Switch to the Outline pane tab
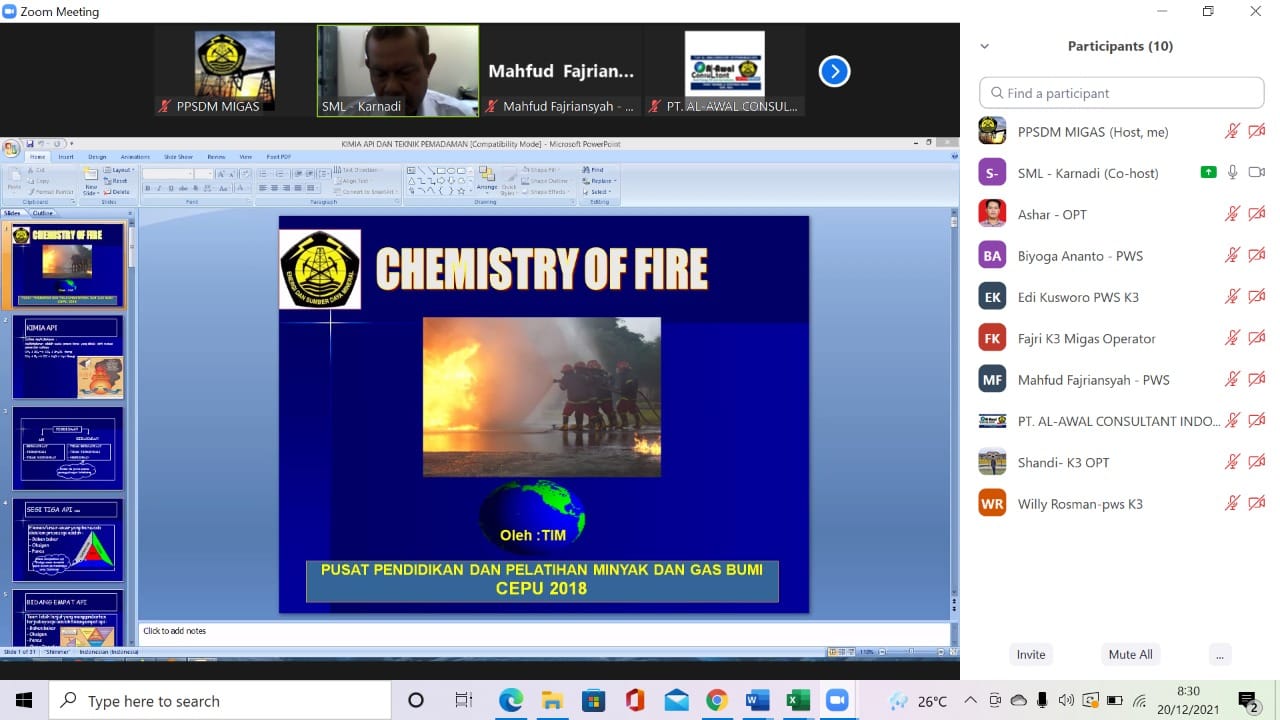The height and width of the screenshot is (720, 1280). click(x=42, y=213)
